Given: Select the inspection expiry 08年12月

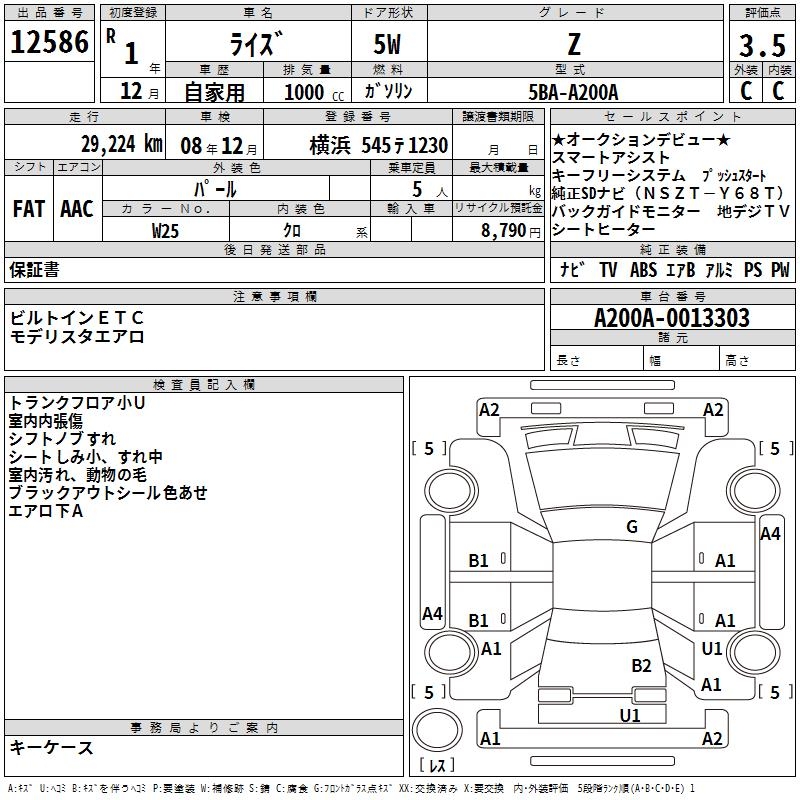Looking at the screenshot, I should pyautogui.click(x=219, y=146).
